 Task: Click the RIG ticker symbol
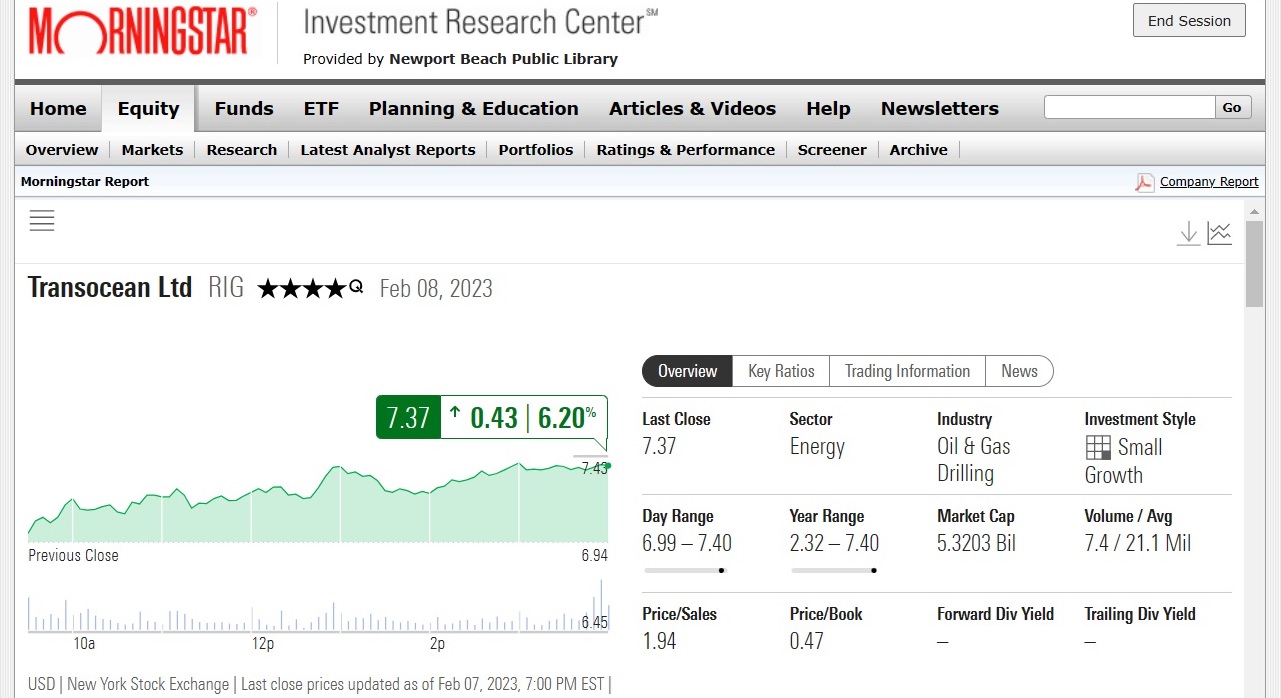pyautogui.click(x=226, y=288)
